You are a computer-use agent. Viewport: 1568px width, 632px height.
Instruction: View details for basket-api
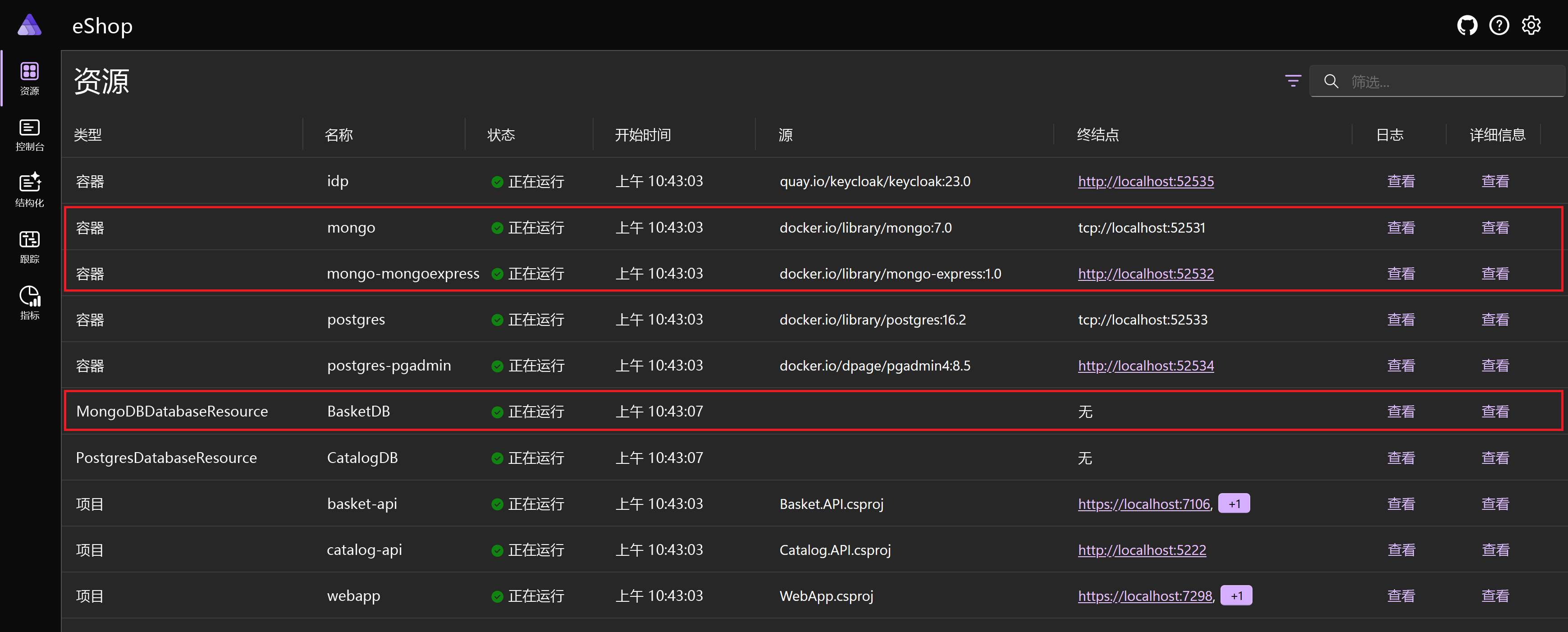point(1495,504)
